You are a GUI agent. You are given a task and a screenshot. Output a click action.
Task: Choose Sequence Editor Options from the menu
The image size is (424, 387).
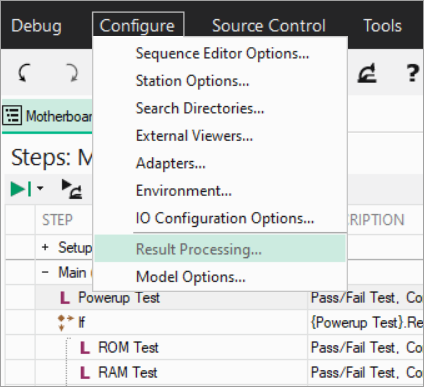[220, 53]
